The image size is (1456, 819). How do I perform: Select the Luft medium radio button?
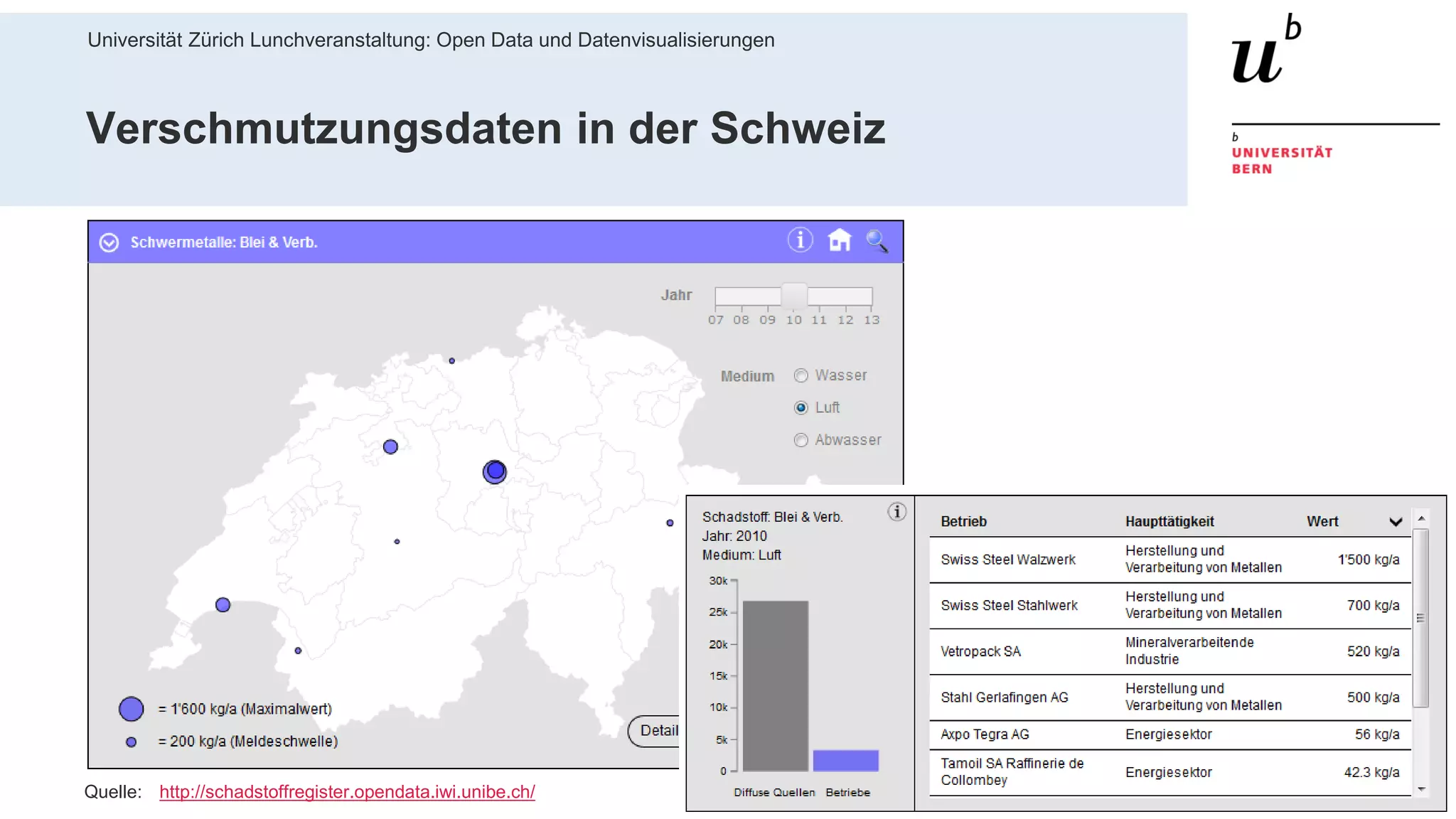pos(801,407)
